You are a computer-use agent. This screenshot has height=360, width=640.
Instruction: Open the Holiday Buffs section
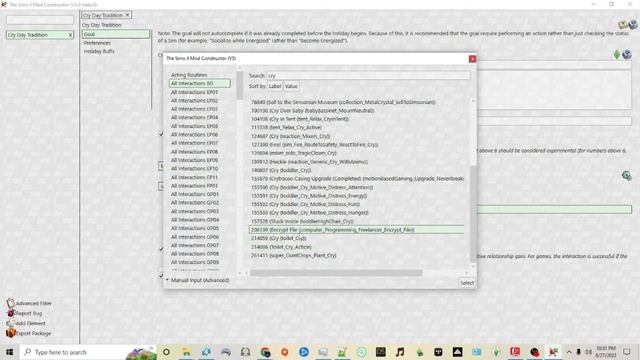tap(99, 51)
